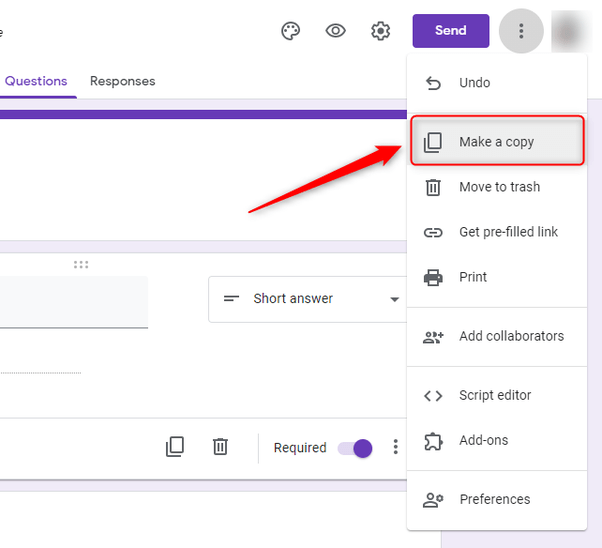Open Add-ons from the menu

(497, 440)
